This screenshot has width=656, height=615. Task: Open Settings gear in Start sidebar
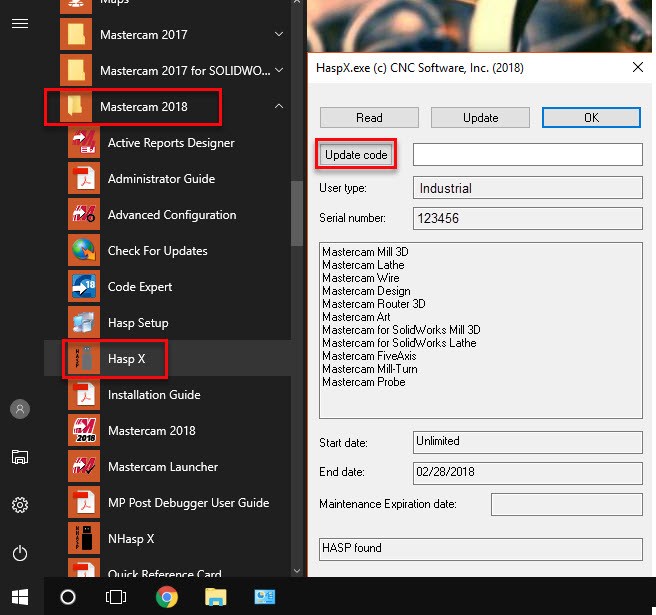pyautogui.click(x=20, y=505)
